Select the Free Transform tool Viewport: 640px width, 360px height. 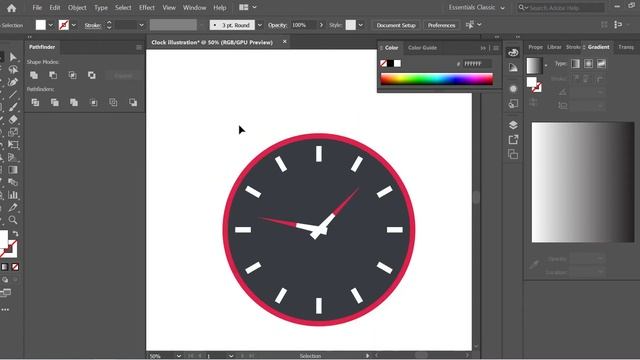13,144
